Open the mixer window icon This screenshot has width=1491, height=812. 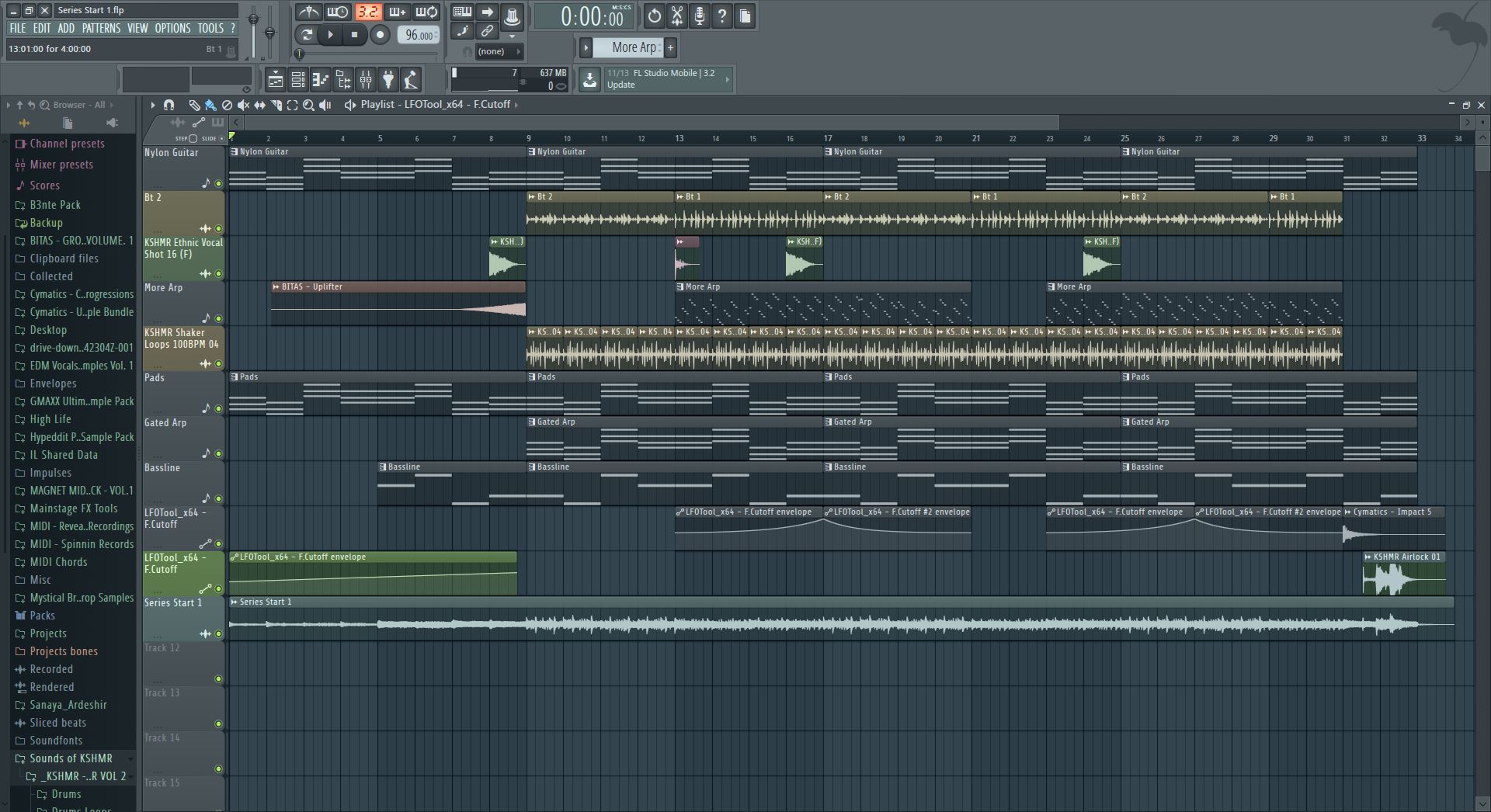[366, 79]
